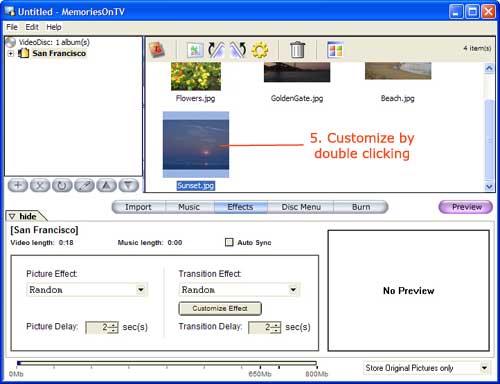The height and width of the screenshot is (384, 500).
Task: Click the Flowers.jpg file name label
Action: click(196, 98)
